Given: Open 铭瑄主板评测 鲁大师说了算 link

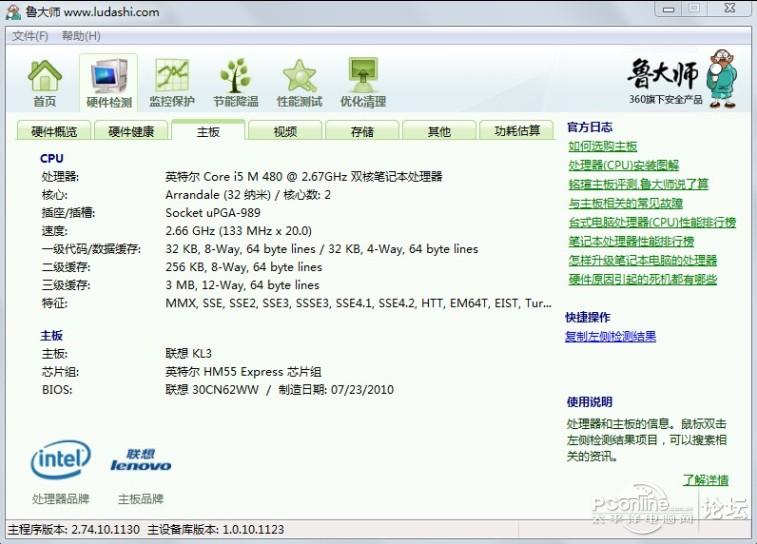Looking at the screenshot, I should 638,184.
